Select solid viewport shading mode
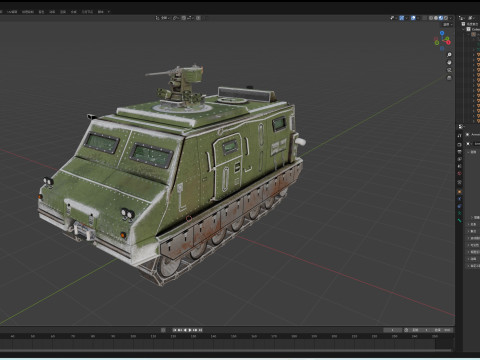The width and height of the screenshot is (480, 360). coord(436,18)
